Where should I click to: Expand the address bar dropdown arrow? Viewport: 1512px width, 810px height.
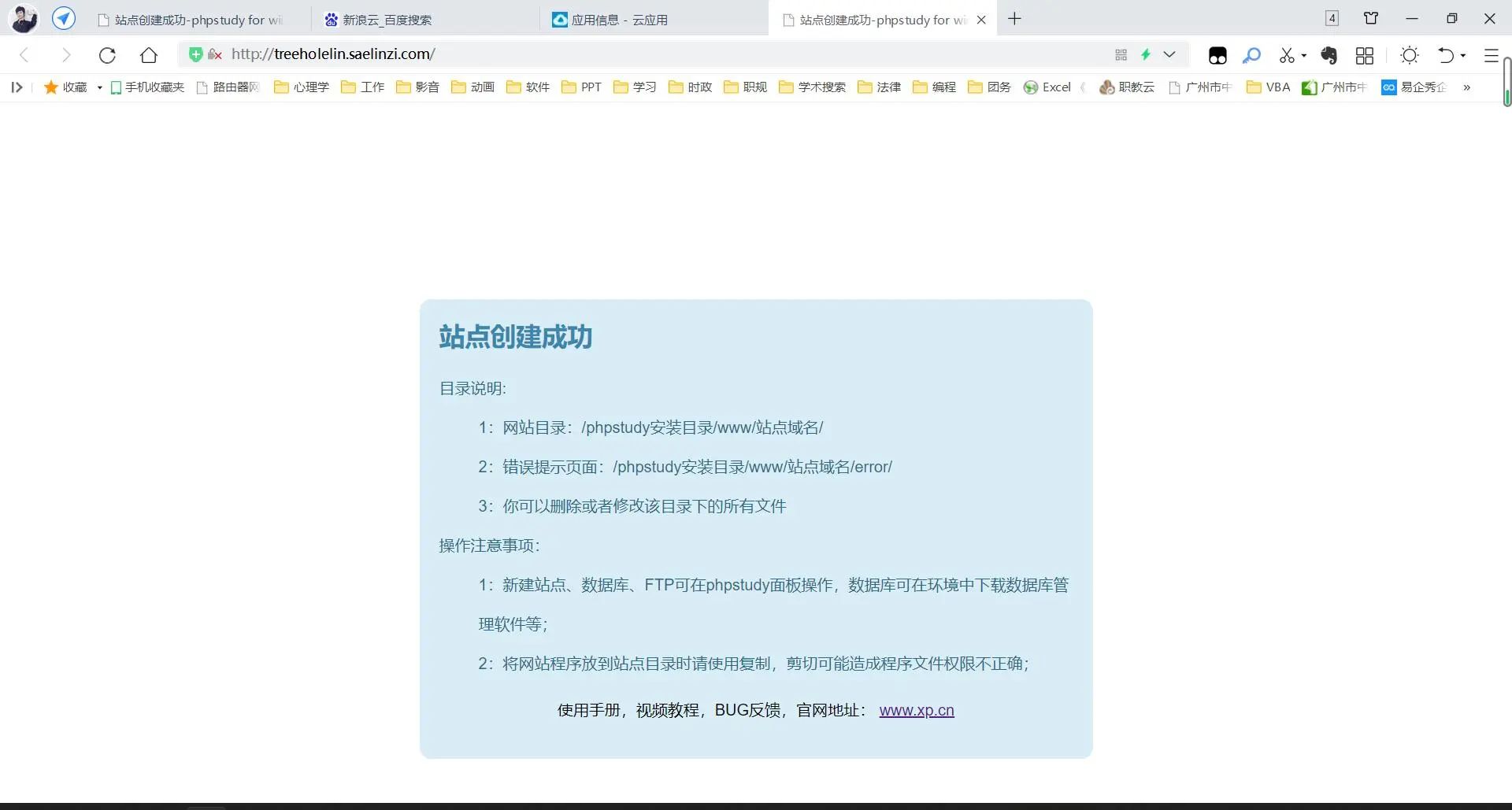1169,54
